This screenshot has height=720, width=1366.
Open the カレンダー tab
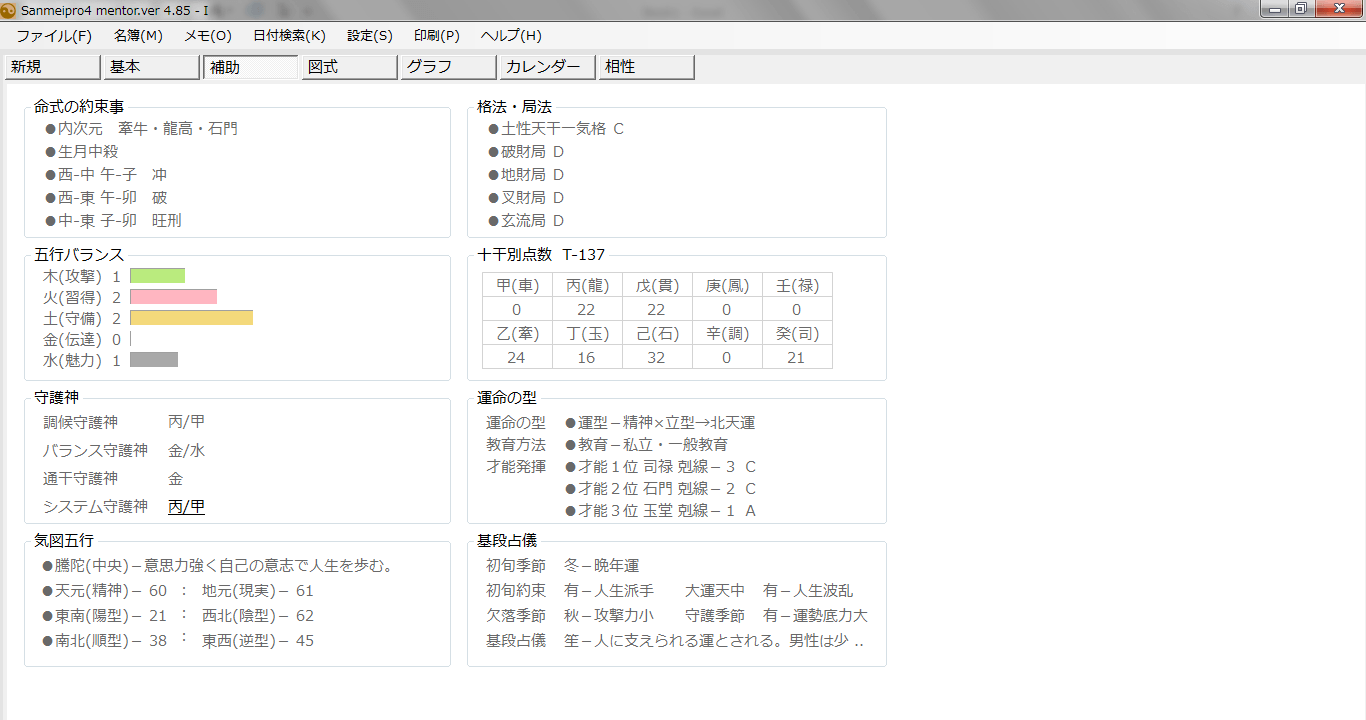[x=547, y=67]
